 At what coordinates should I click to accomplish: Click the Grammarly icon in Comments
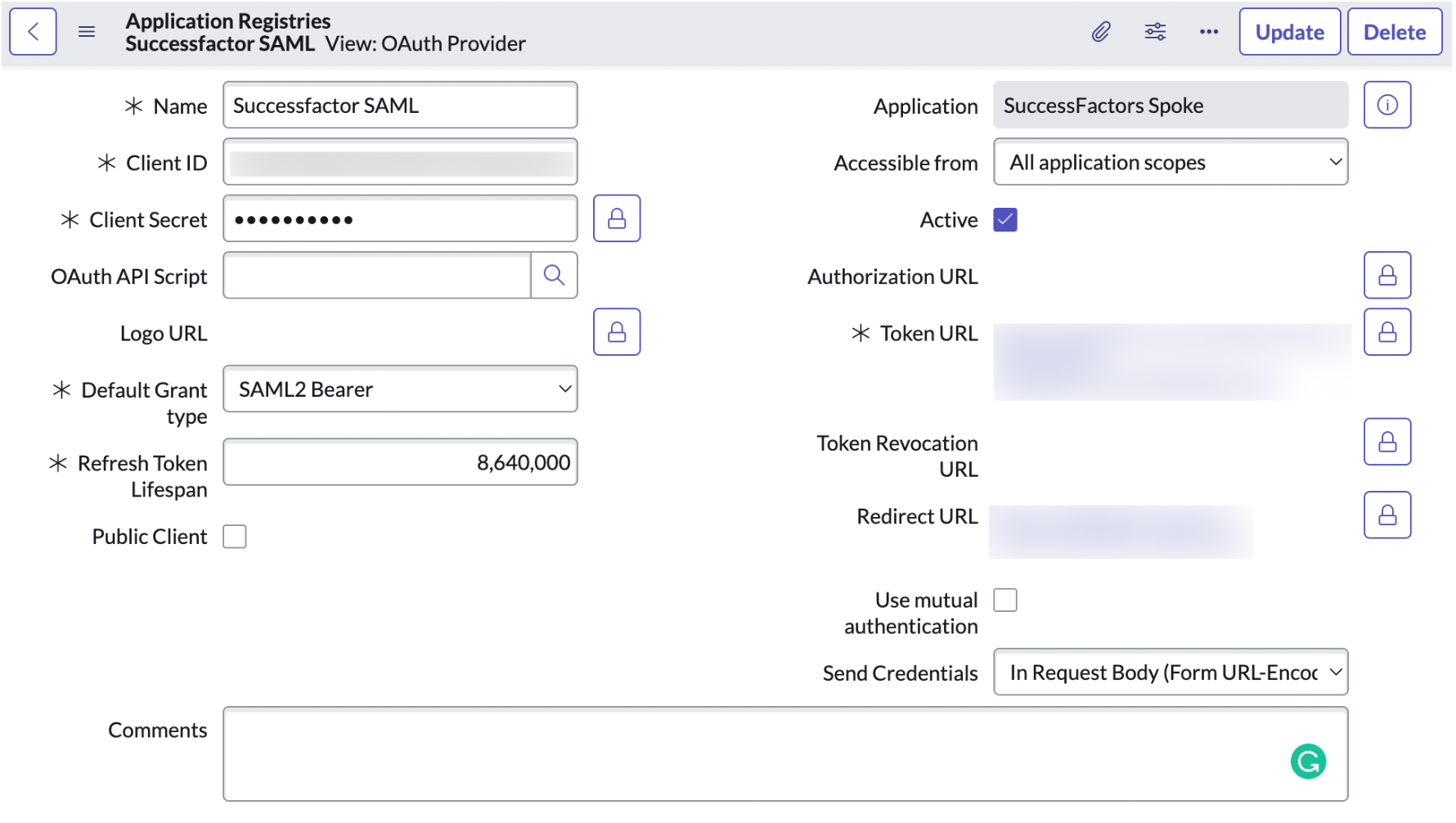pos(1308,762)
